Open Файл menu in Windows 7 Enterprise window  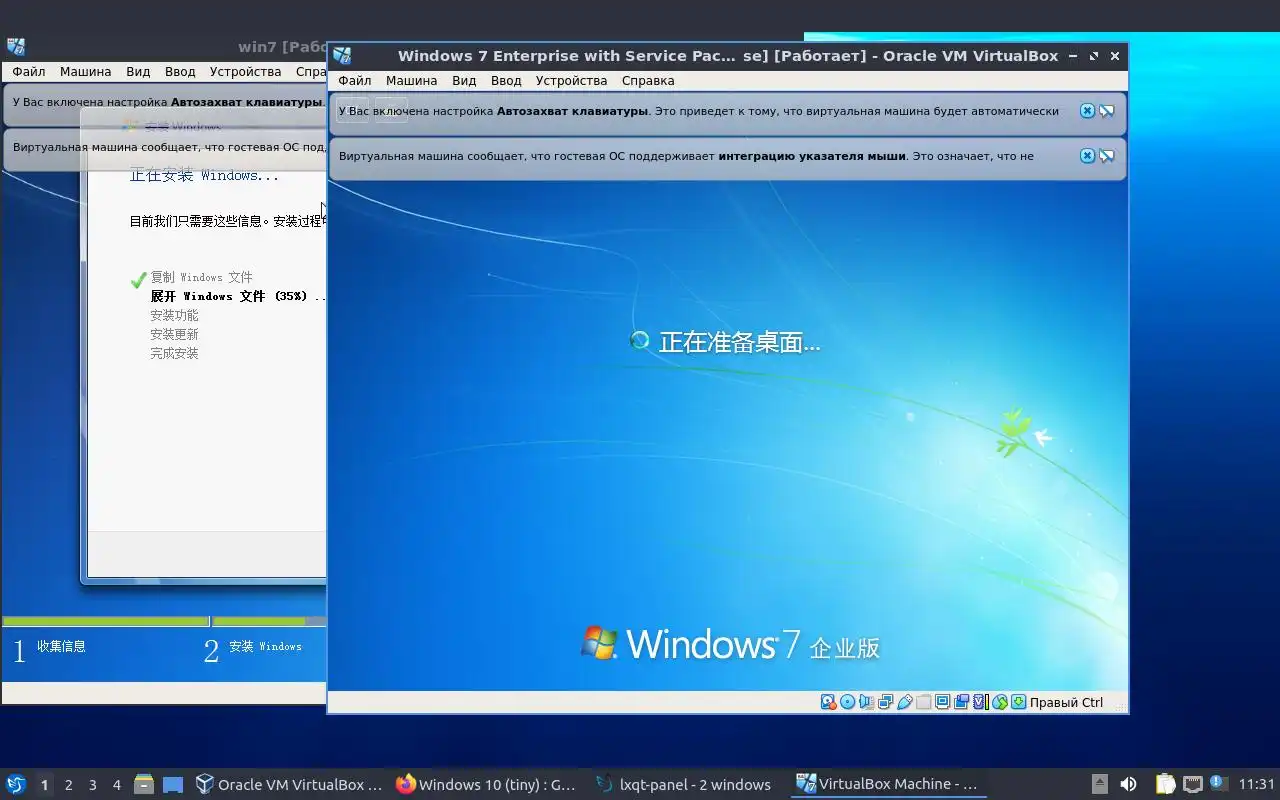coord(354,80)
